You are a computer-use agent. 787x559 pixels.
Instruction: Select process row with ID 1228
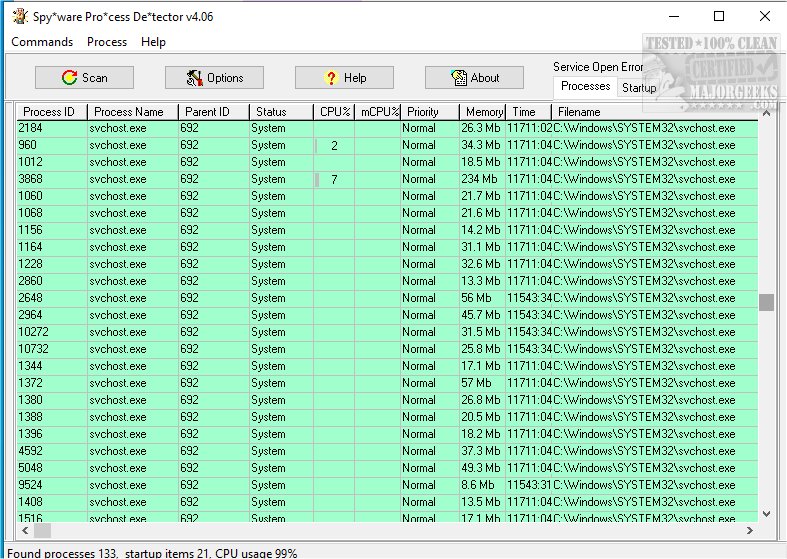click(387, 264)
